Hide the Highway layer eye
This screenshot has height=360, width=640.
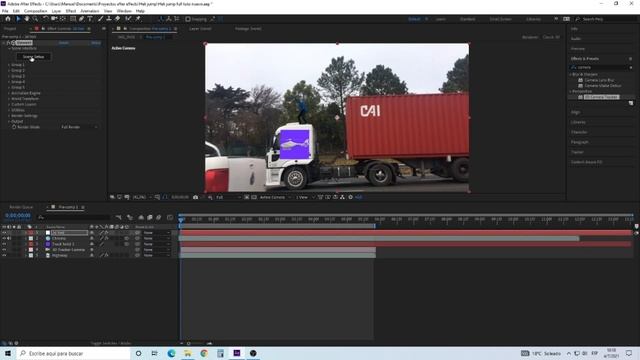4,256
